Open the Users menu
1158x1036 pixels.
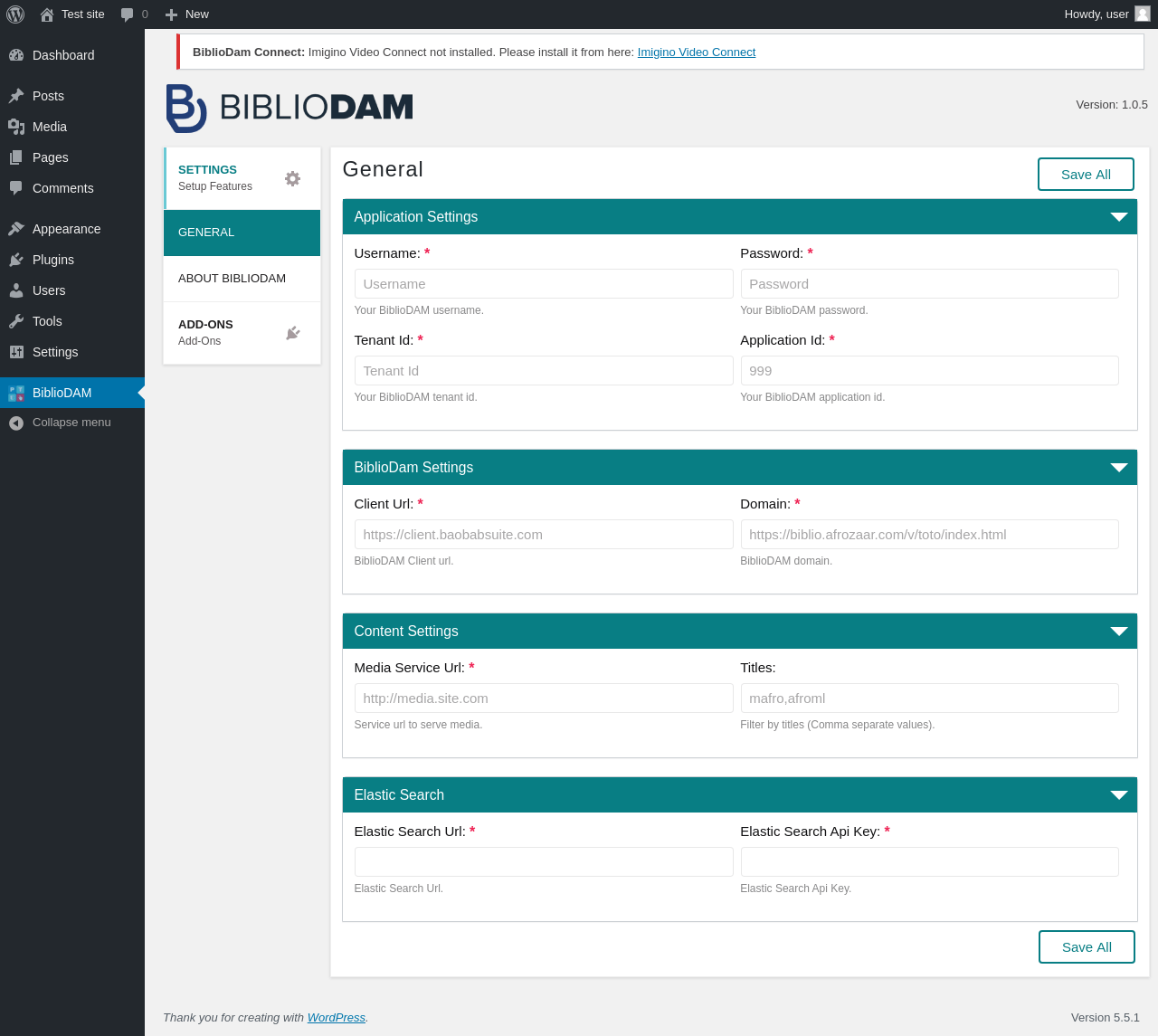(72, 290)
